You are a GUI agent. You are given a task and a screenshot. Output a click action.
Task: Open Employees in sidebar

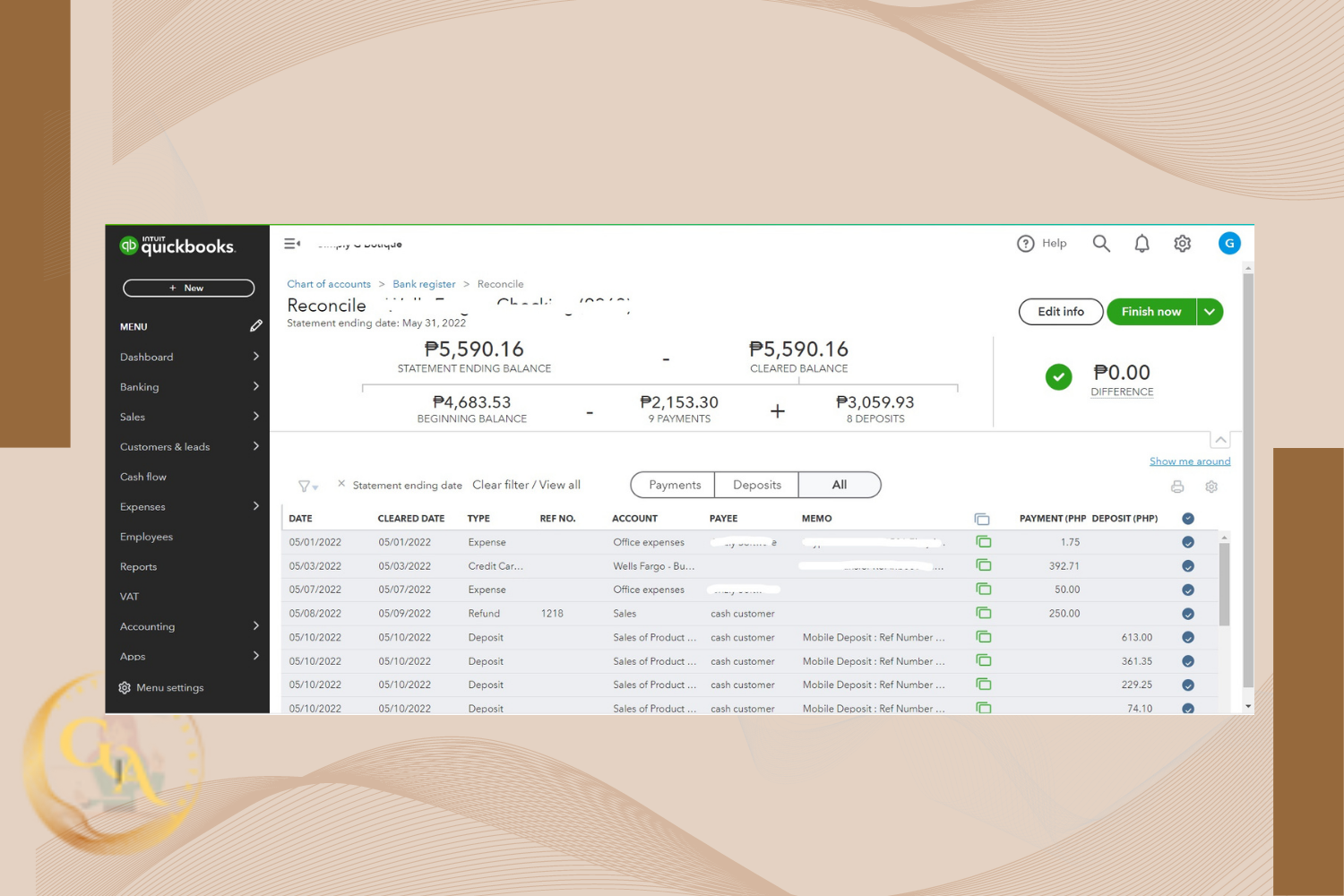(x=146, y=537)
